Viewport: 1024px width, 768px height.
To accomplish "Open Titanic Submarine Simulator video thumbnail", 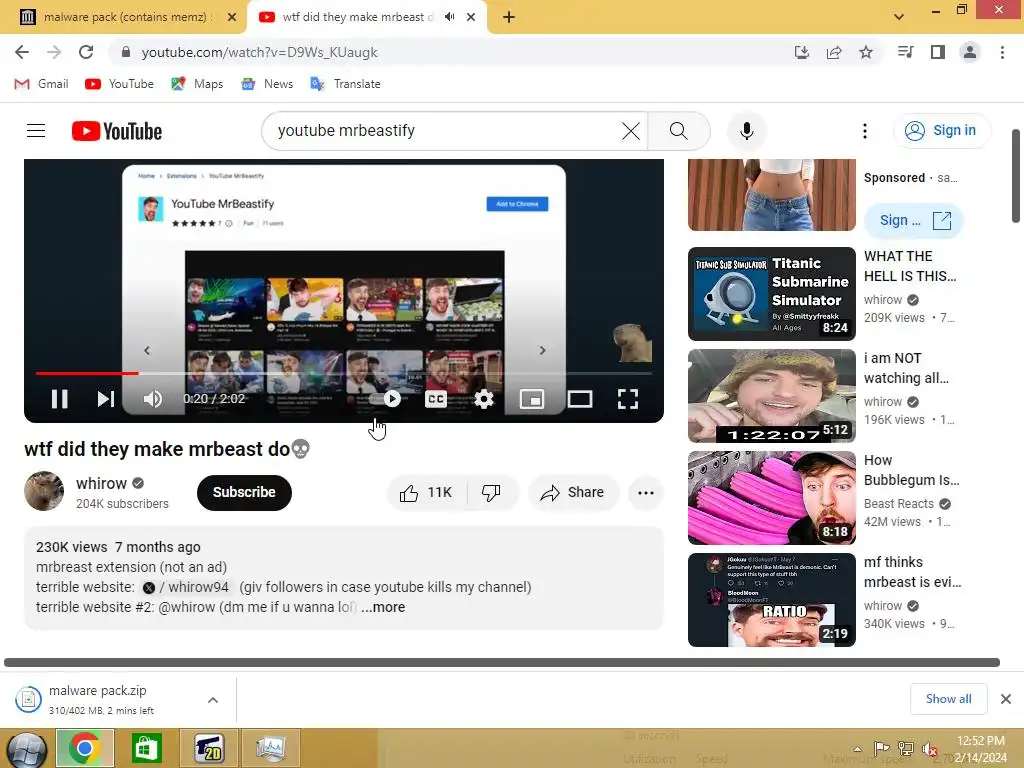I will coord(771,294).
